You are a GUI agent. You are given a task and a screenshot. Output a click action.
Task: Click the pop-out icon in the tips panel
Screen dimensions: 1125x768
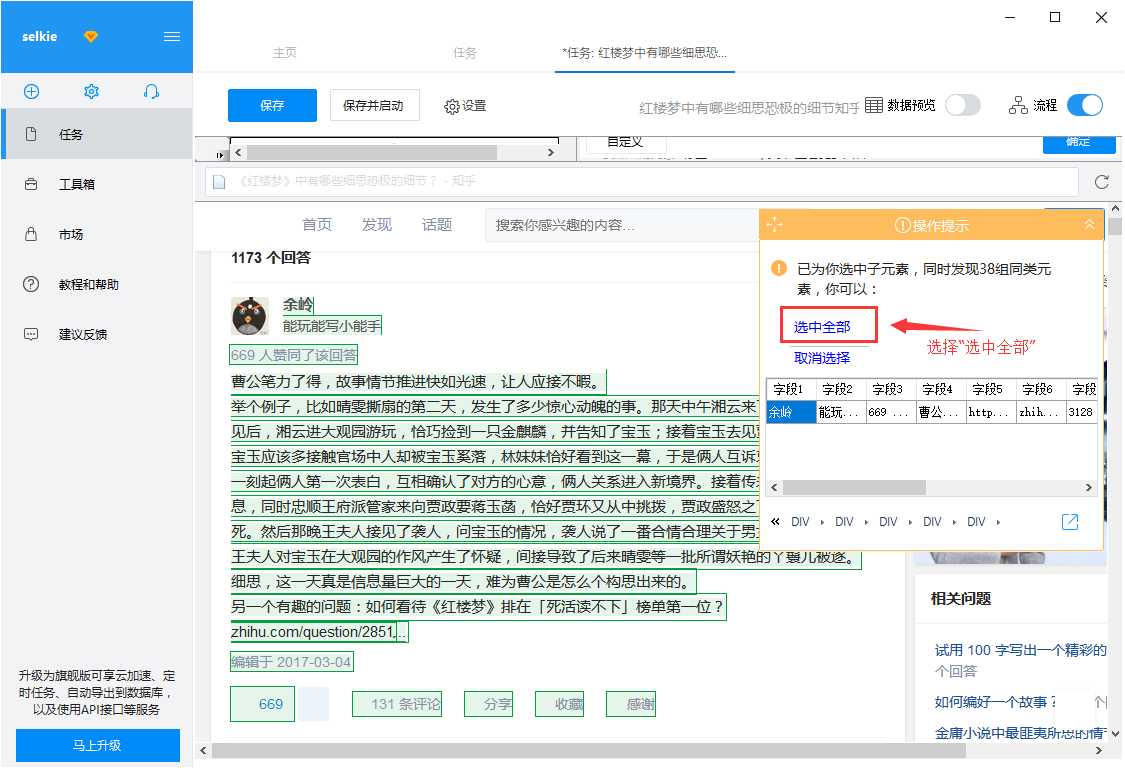pos(1070,522)
